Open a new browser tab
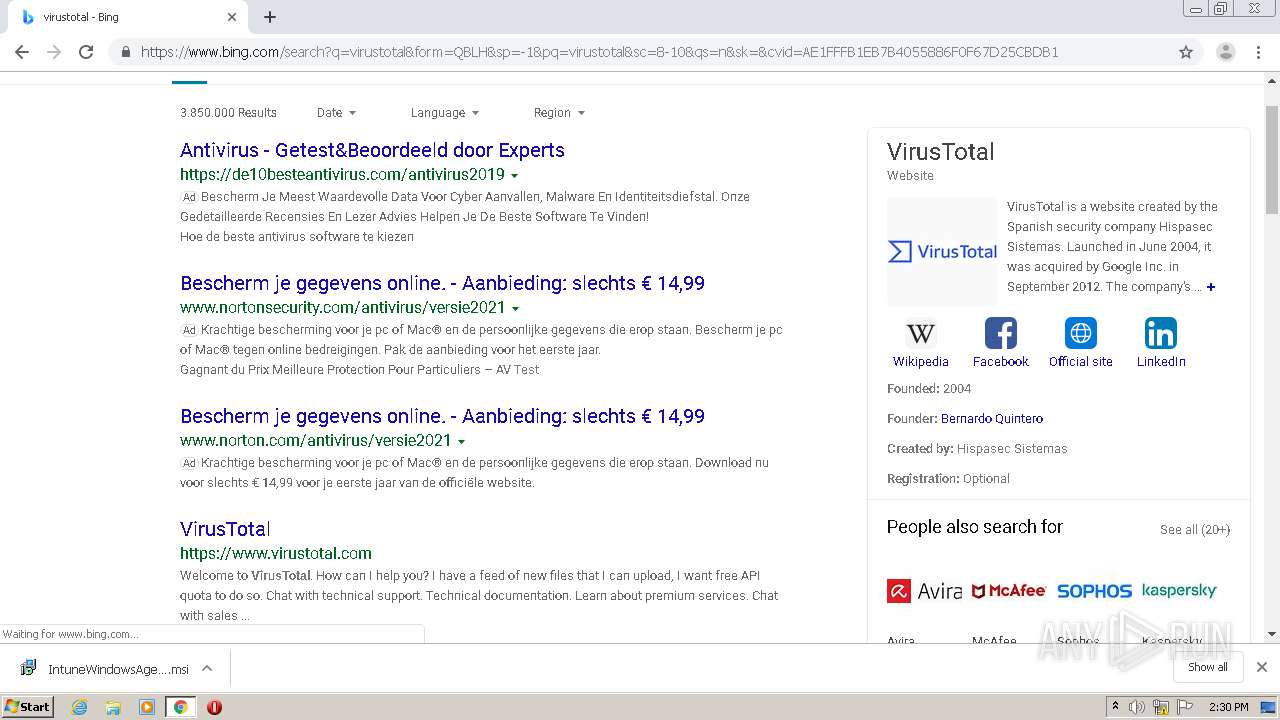1280x720 pixels. click(x=270, y=17)
